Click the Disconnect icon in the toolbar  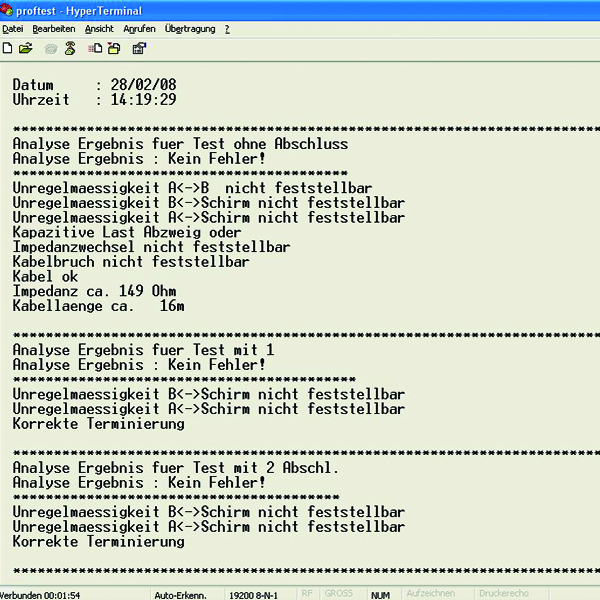(x=70, y=47)
